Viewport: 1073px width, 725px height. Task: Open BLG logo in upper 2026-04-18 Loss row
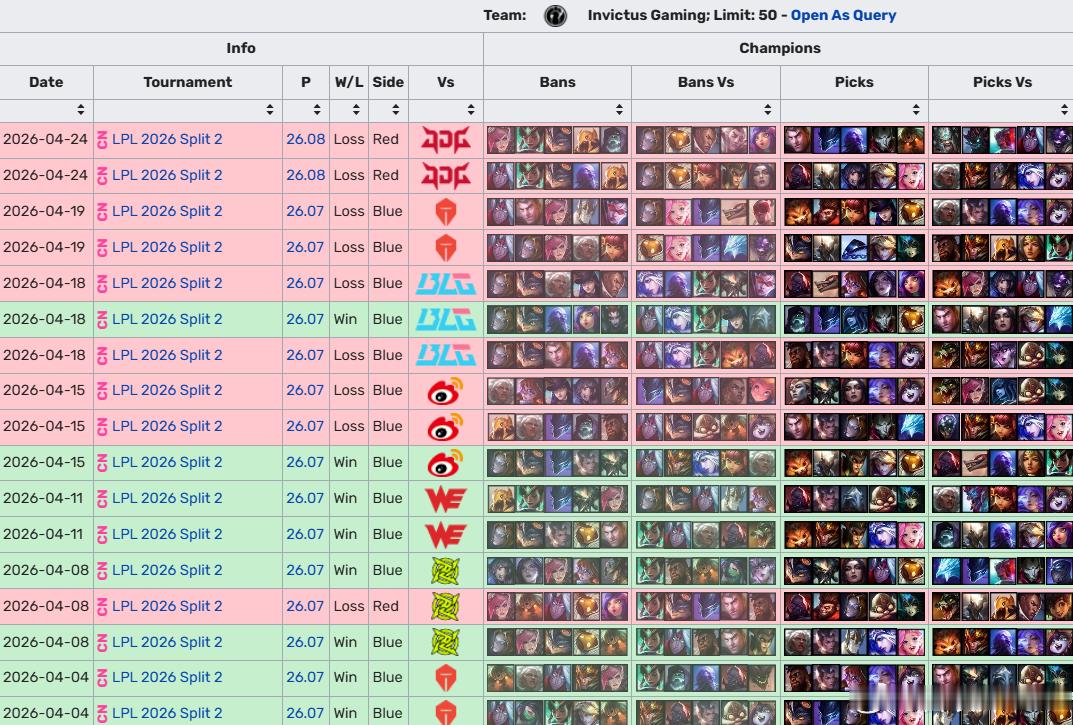(x=445, y=283)
